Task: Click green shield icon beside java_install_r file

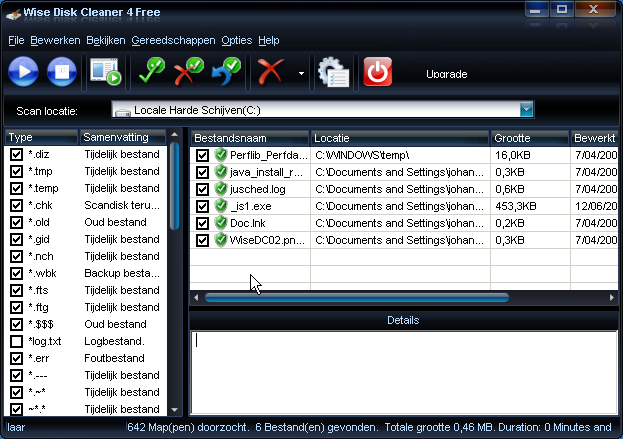Action: pos(221,172)
